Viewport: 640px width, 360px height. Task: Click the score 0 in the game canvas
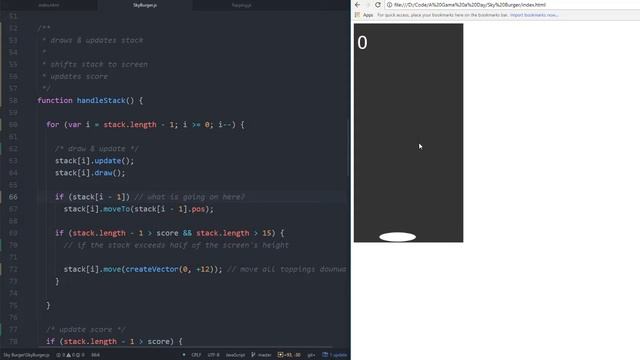coord(362,43)
